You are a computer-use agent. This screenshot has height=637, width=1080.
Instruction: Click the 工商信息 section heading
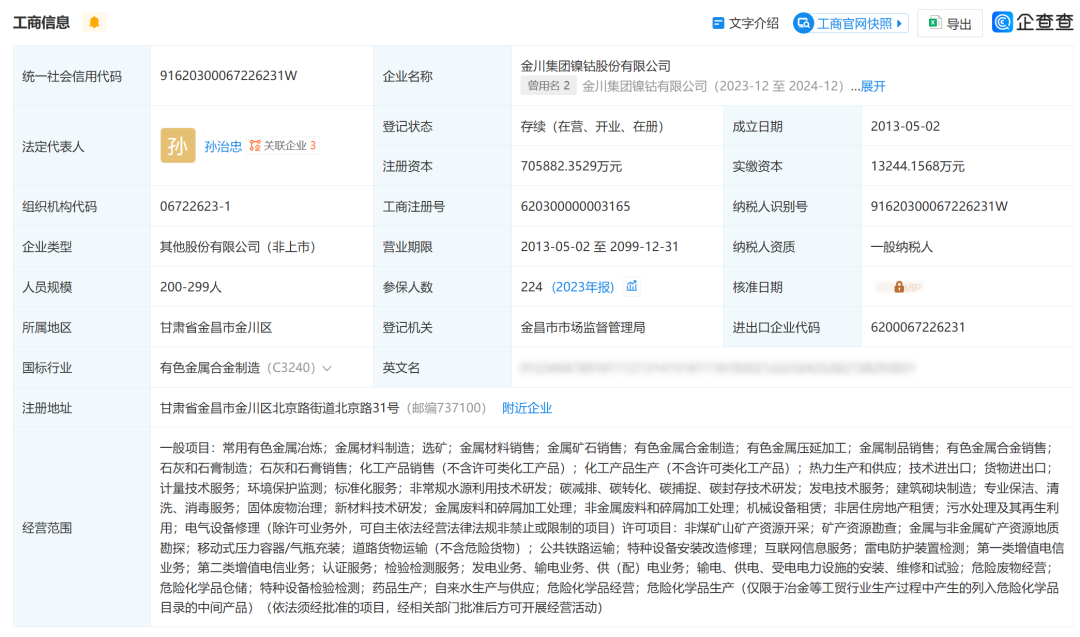[x=41, y=23]
